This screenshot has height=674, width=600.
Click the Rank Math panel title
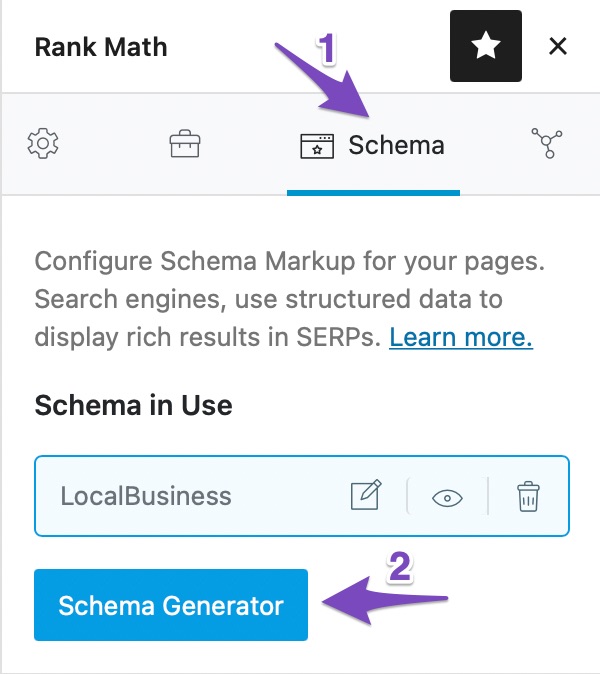(x=101, y=47)
